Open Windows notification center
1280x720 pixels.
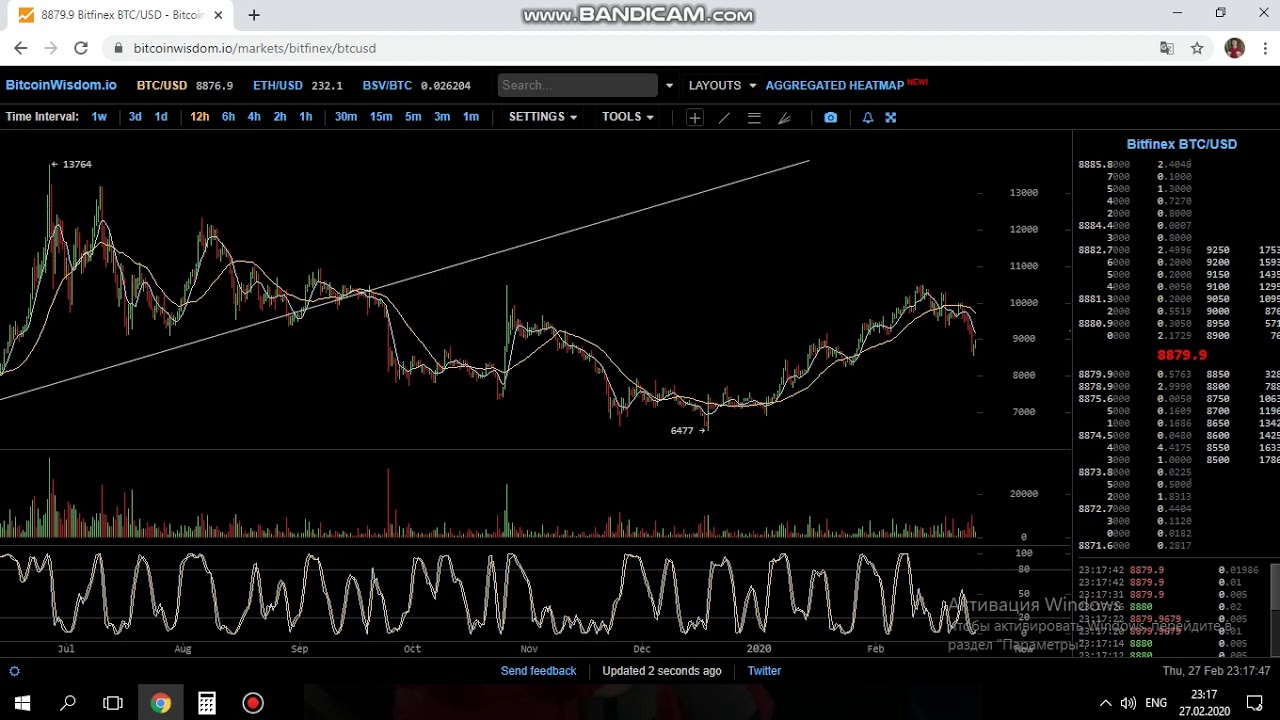(x=1255, y=703)
